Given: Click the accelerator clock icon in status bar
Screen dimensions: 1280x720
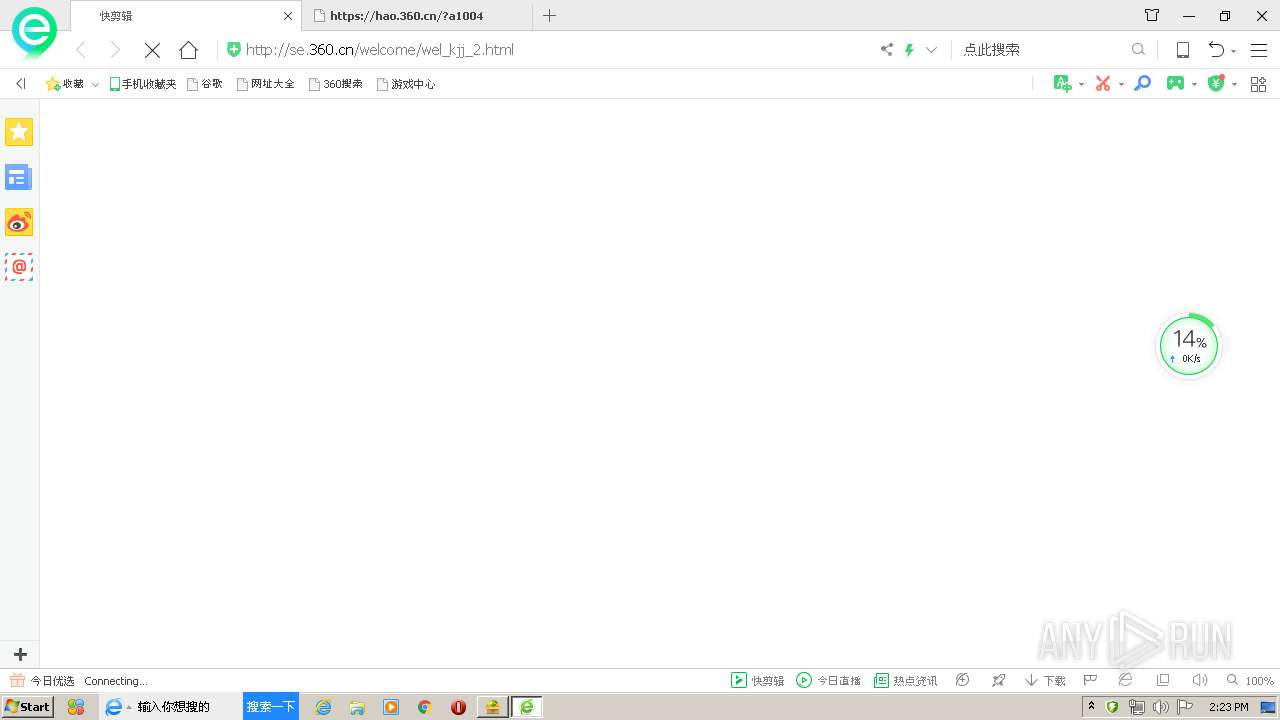Looking at the screenshot, I should coord(963,680).
